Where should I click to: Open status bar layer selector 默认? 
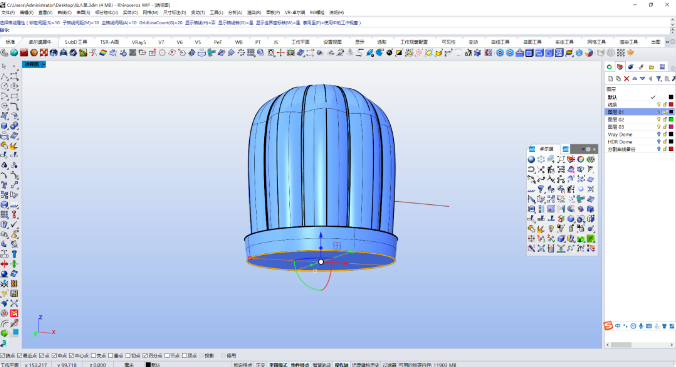click(x=153, y=365)
